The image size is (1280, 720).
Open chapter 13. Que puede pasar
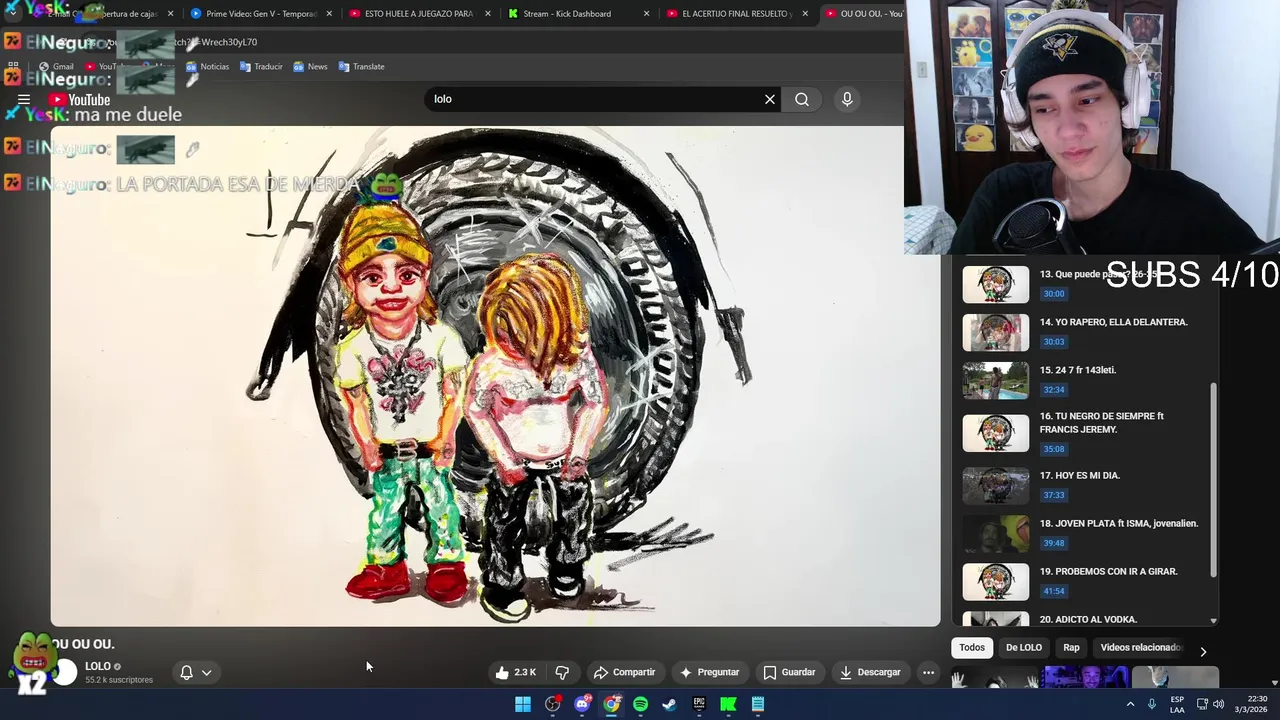[x=1086, y=284]
